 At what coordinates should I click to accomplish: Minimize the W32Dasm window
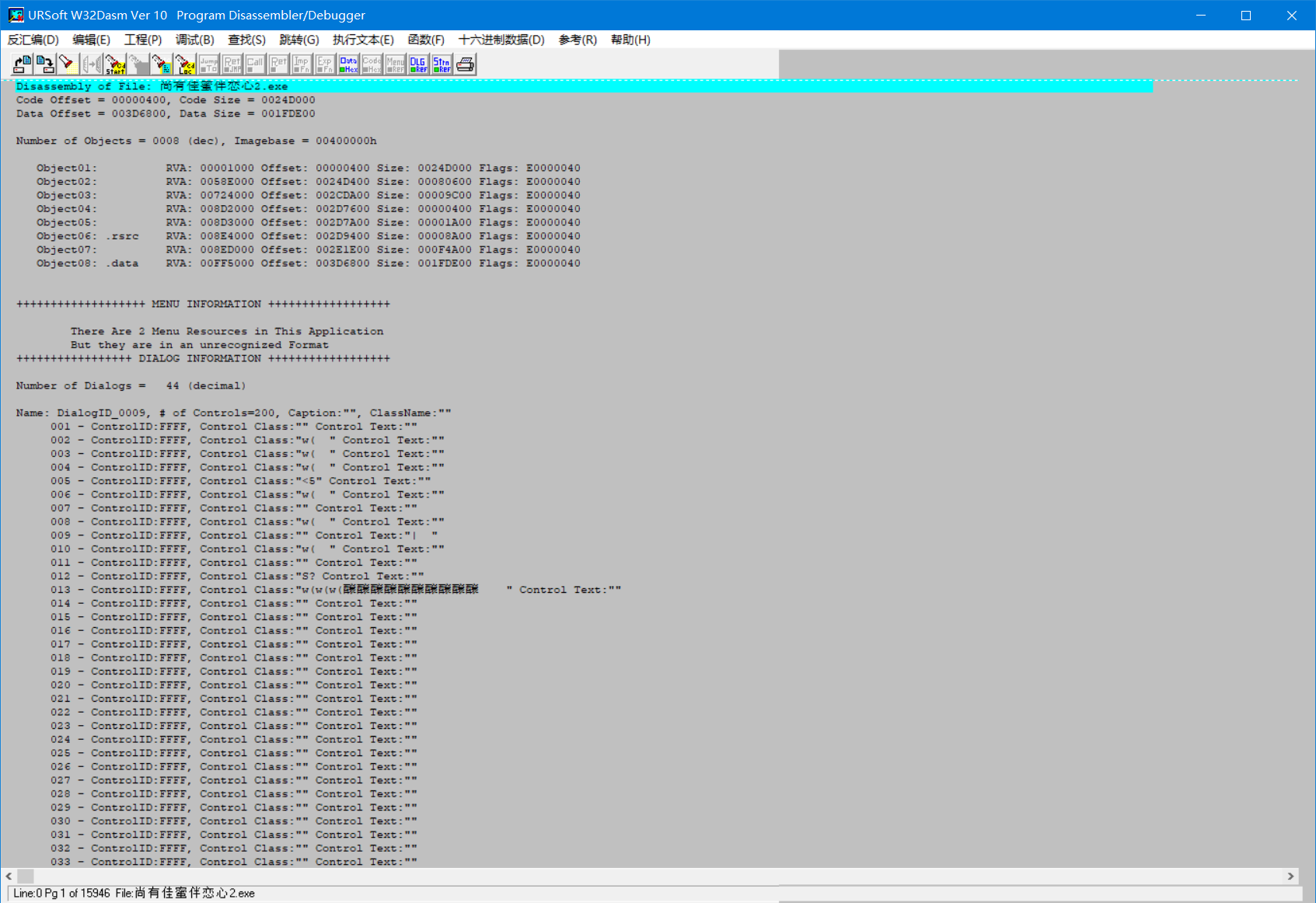(x=1201, y=15)
